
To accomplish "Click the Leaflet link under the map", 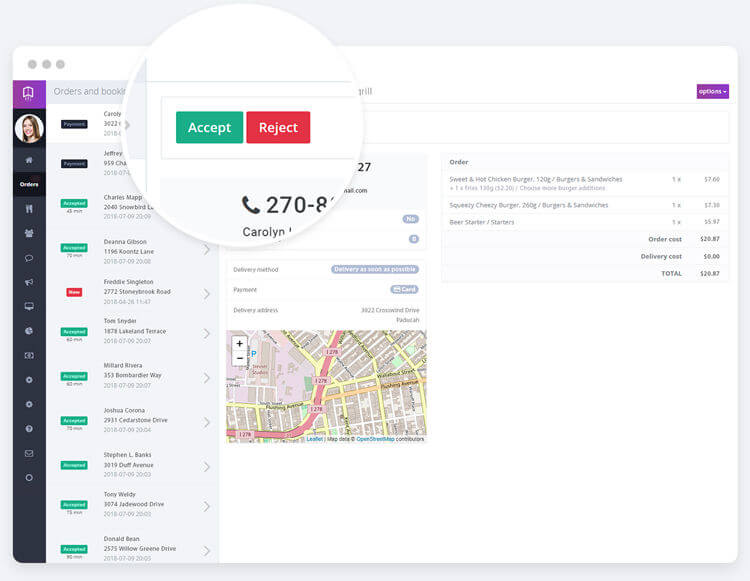I will (315, 439).
